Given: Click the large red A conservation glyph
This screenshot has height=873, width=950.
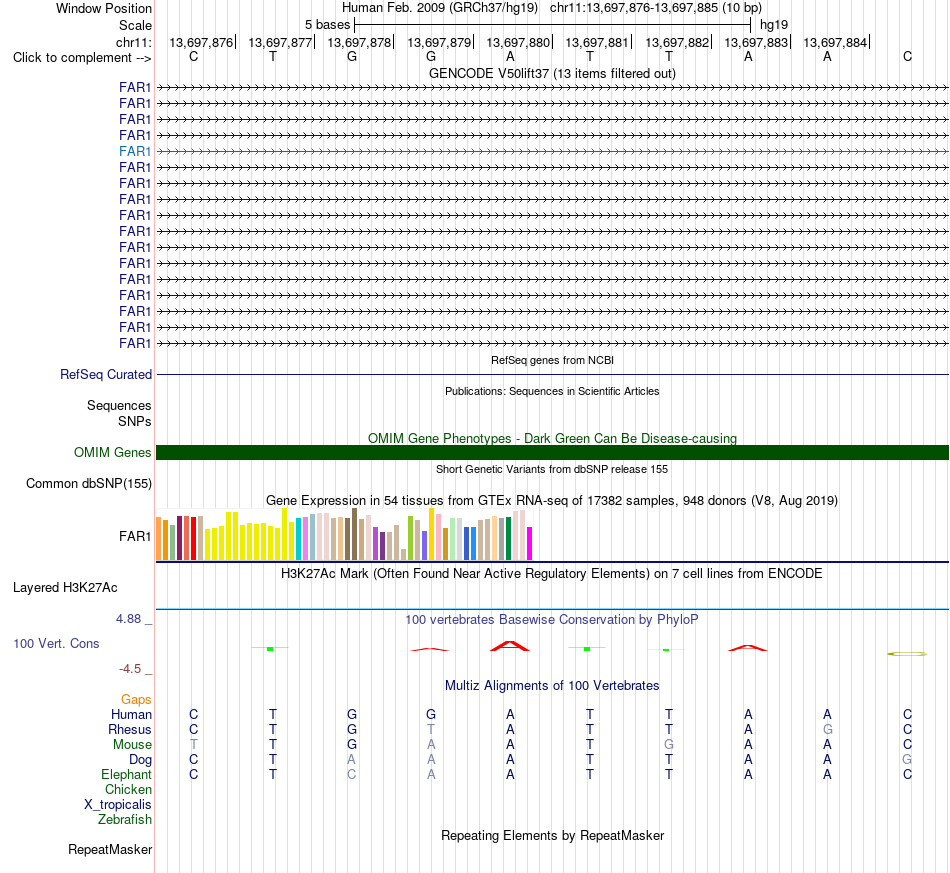Looking at the screenshot, I should [510, 646].
